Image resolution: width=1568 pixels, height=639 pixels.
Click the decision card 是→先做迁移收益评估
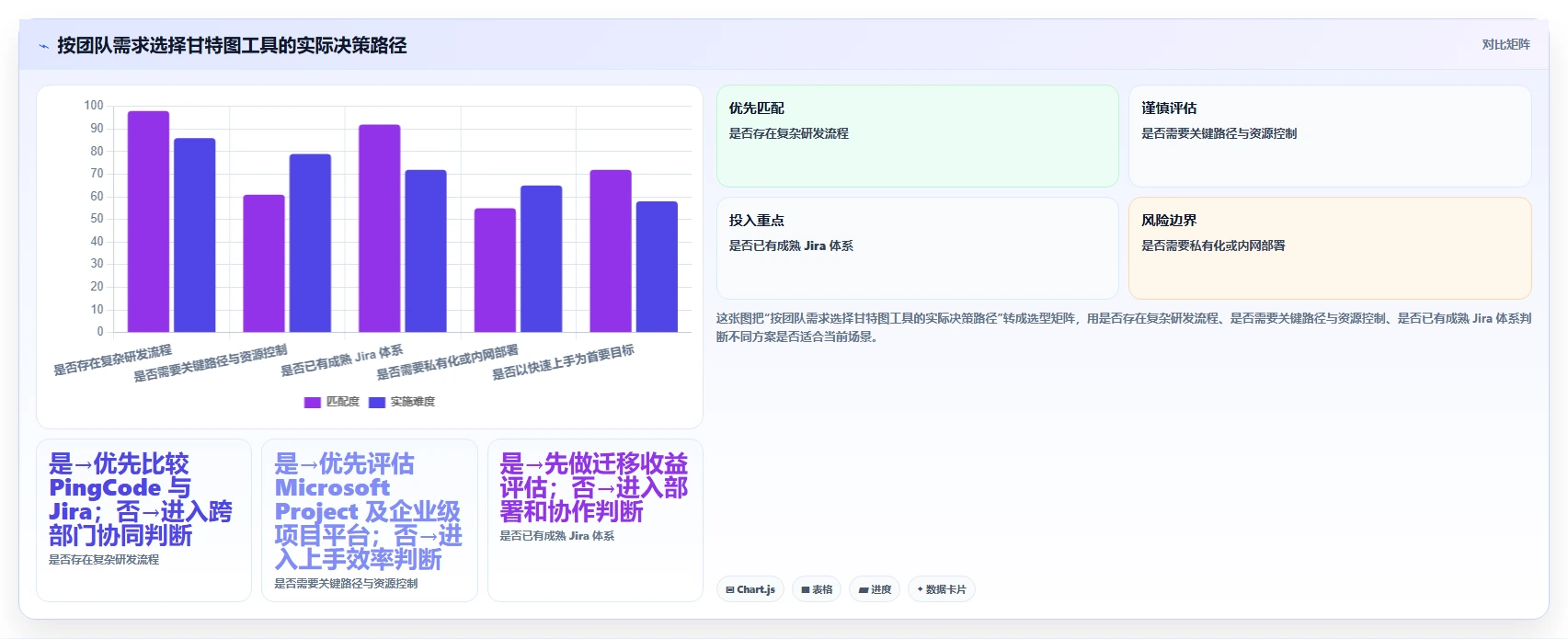595,520
